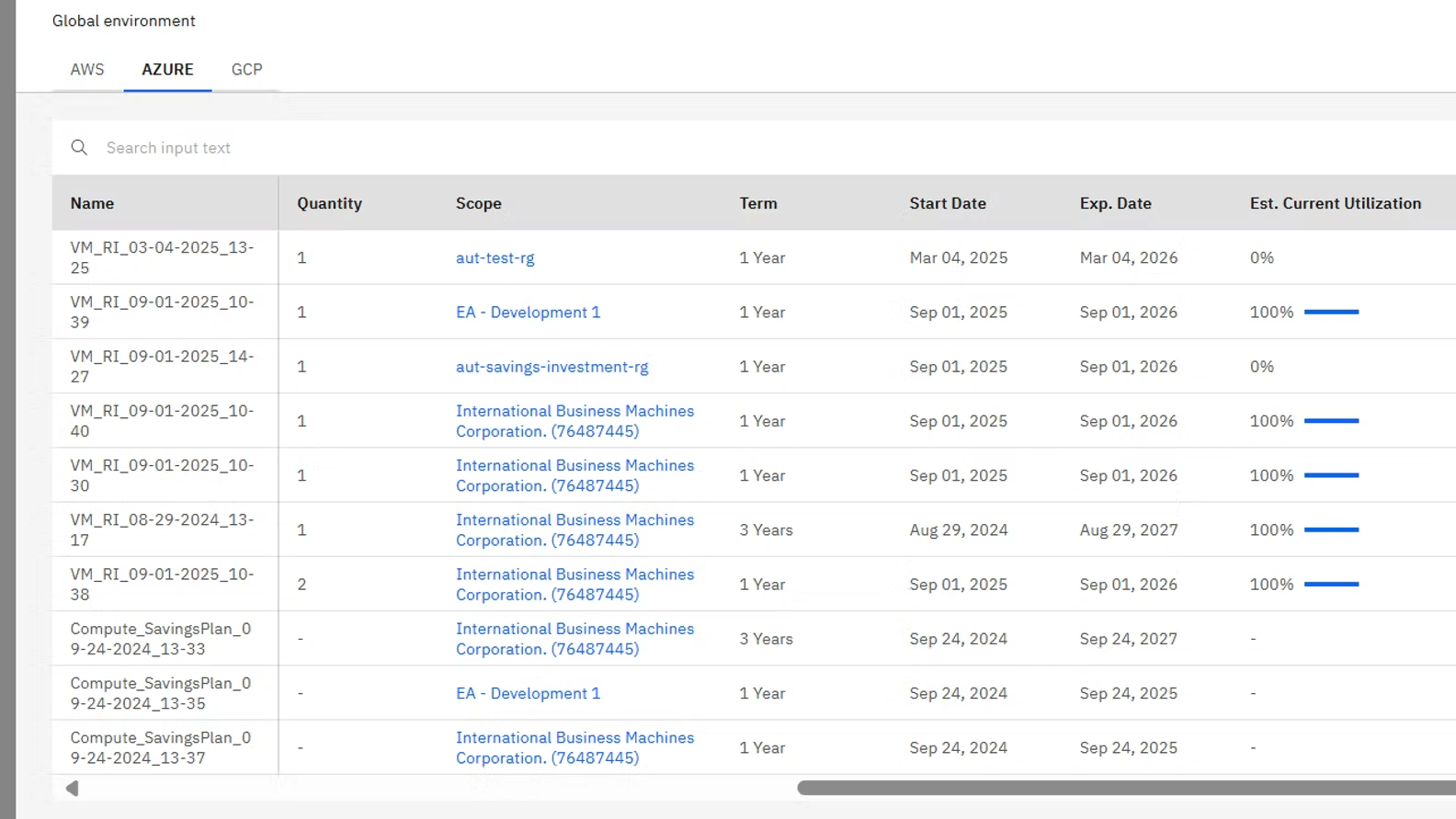Click the Scope column header

pyautogui.click(x=479, y=203)
